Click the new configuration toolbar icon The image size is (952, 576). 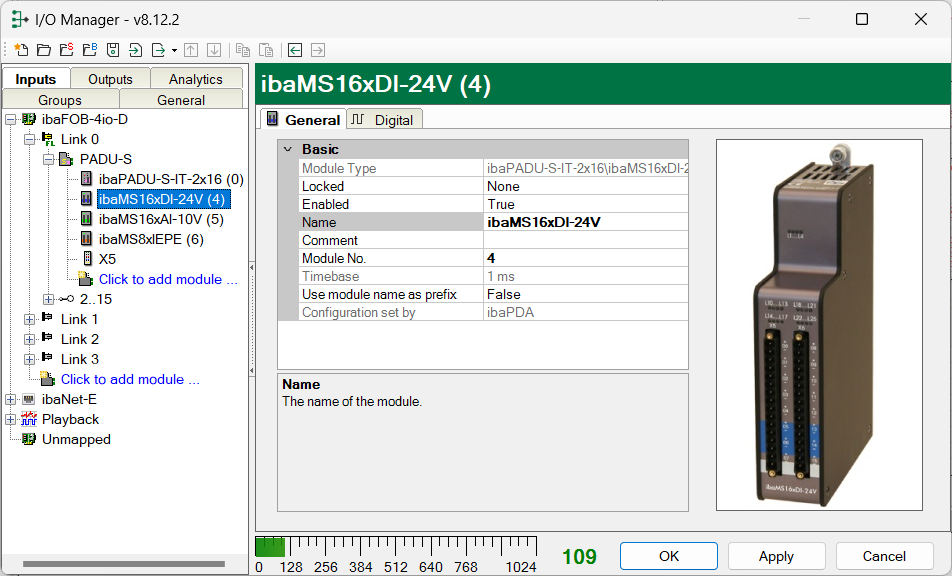(22, 50)
